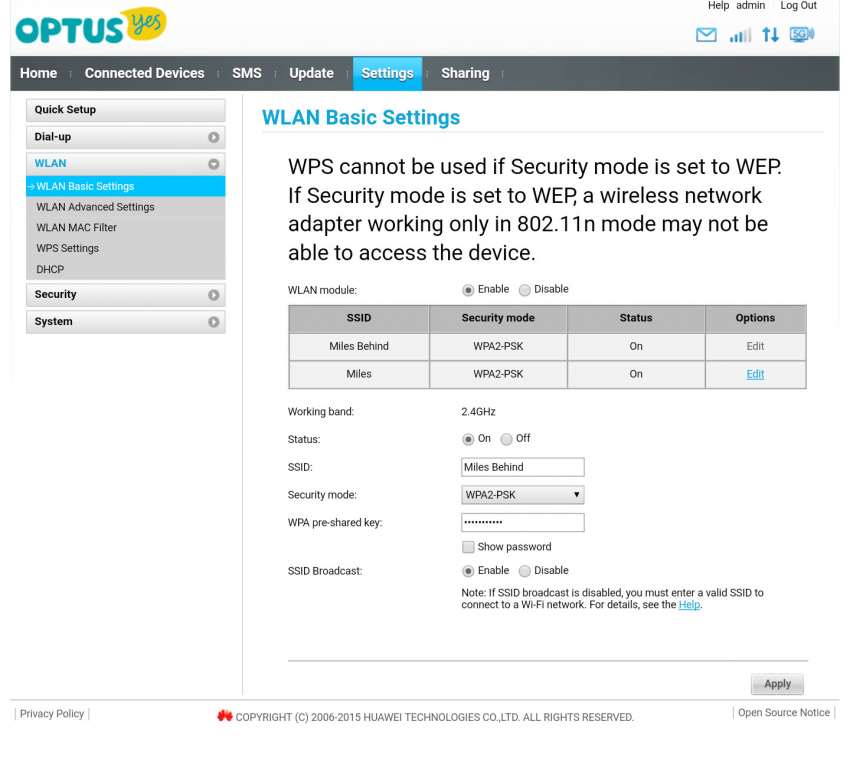Disable the WLAN module

point(525,289)
